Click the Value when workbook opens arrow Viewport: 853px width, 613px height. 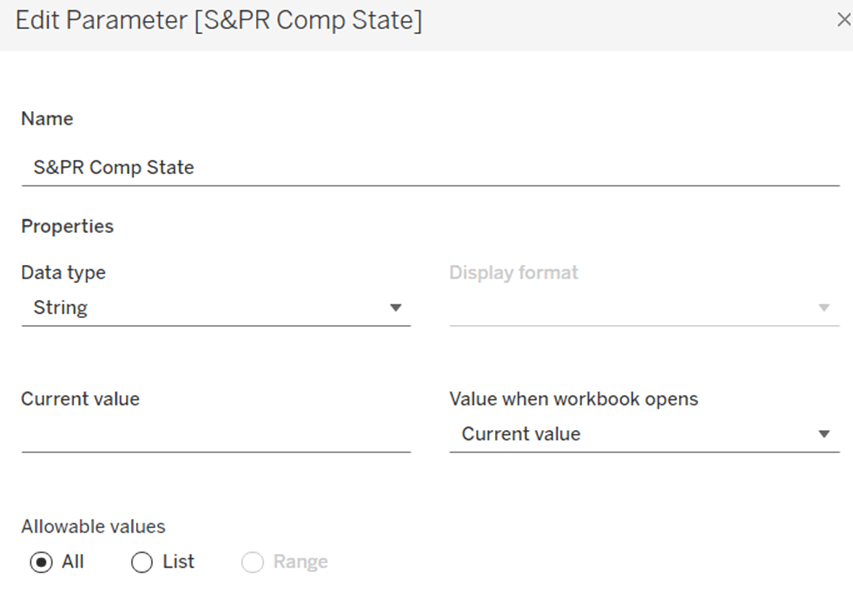(824, 434)
